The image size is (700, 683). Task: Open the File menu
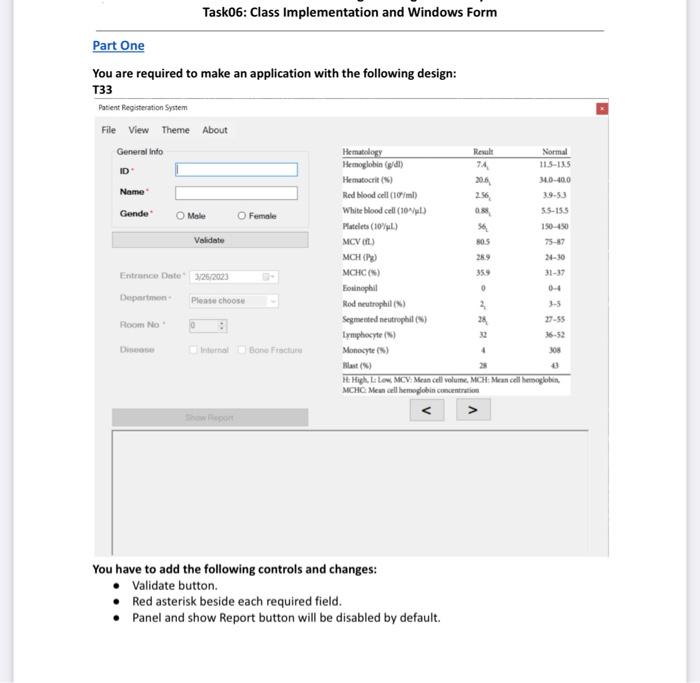tap(108, 130)
